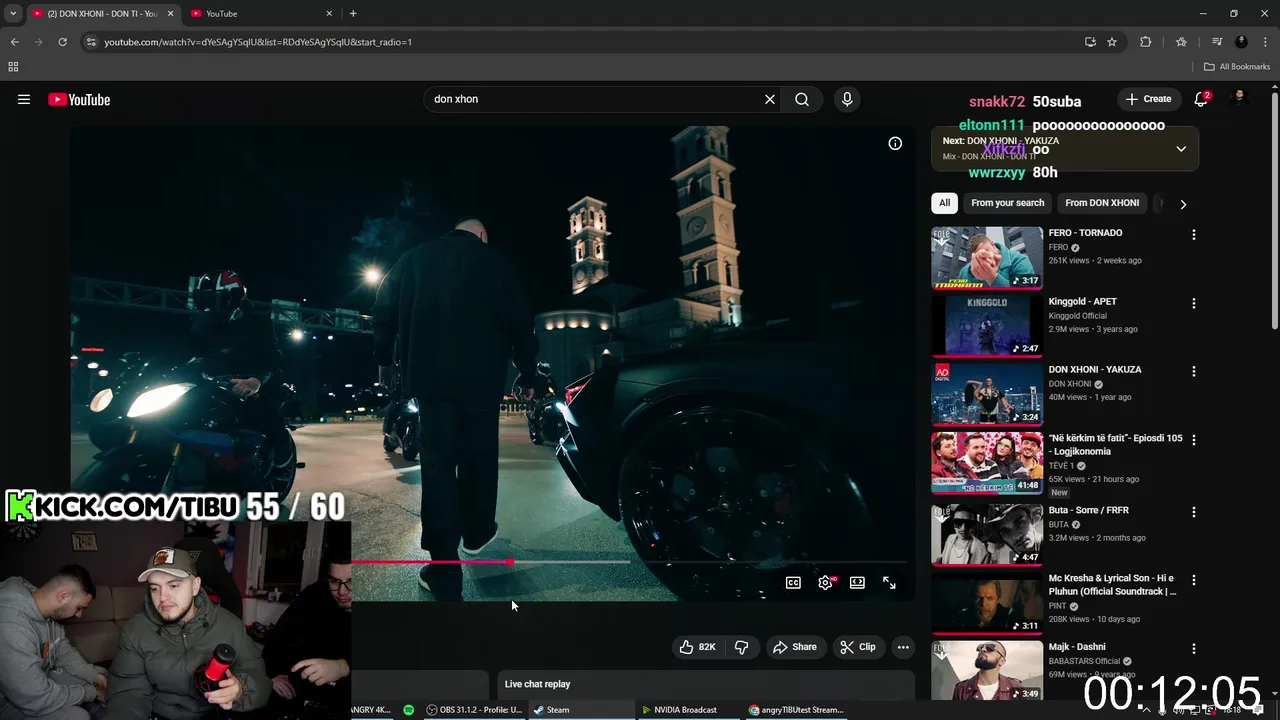Click the browser address bar URL

coord(258,42)
